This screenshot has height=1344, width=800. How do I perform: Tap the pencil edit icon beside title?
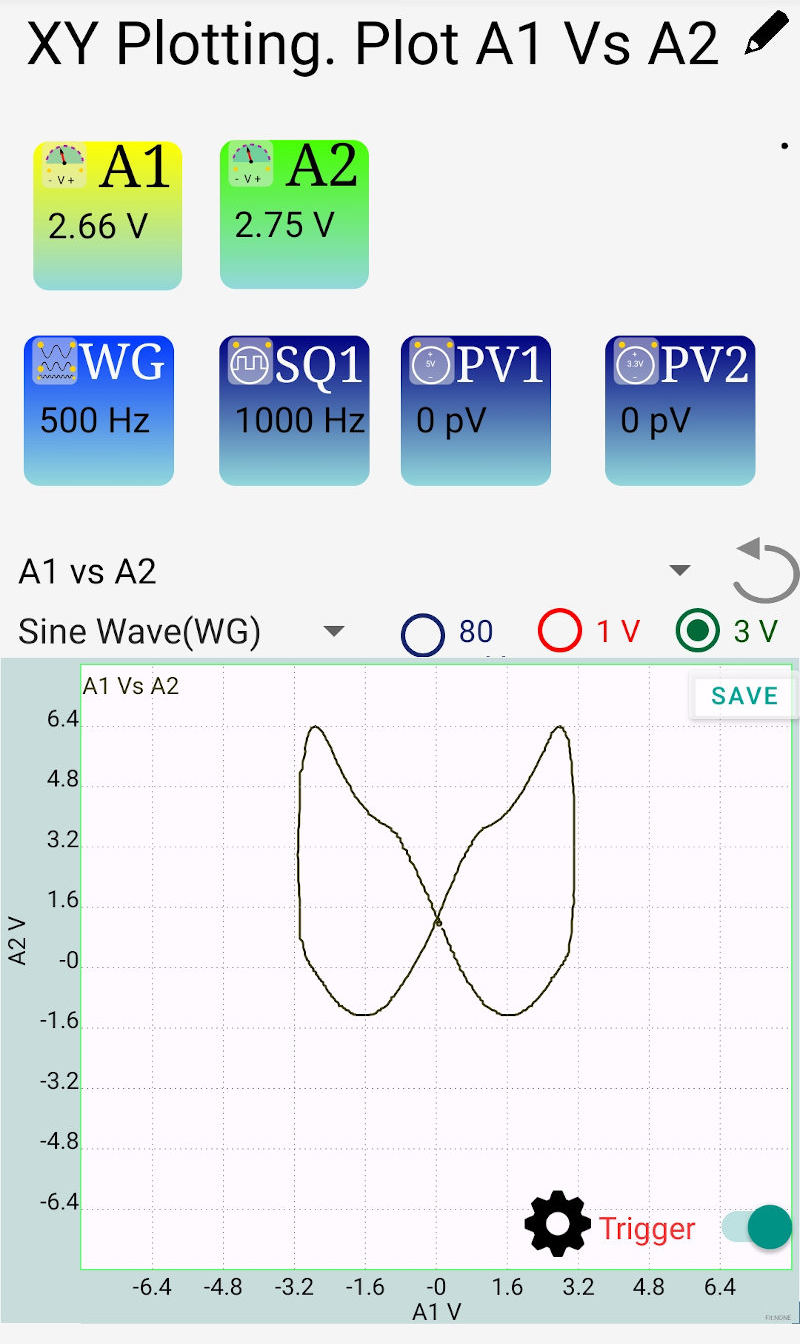(x=767, y=37)
